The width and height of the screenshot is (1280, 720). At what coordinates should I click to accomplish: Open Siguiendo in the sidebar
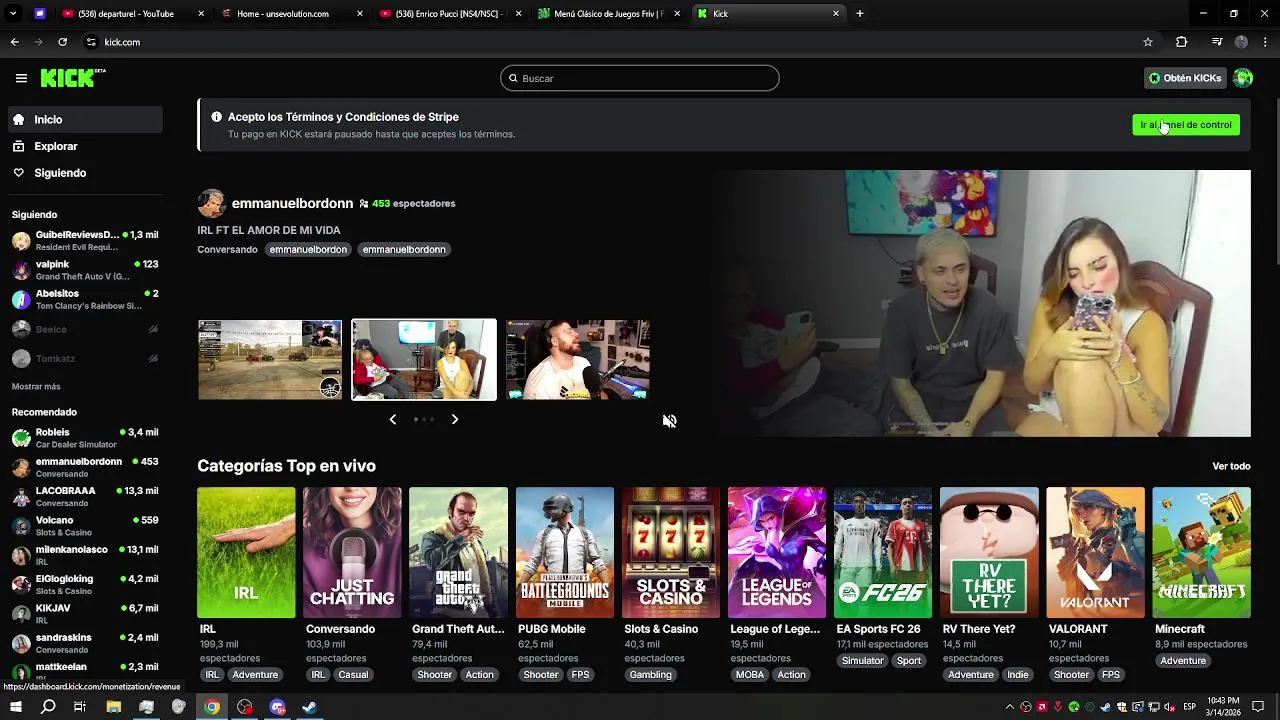click(x=85, y=173)
